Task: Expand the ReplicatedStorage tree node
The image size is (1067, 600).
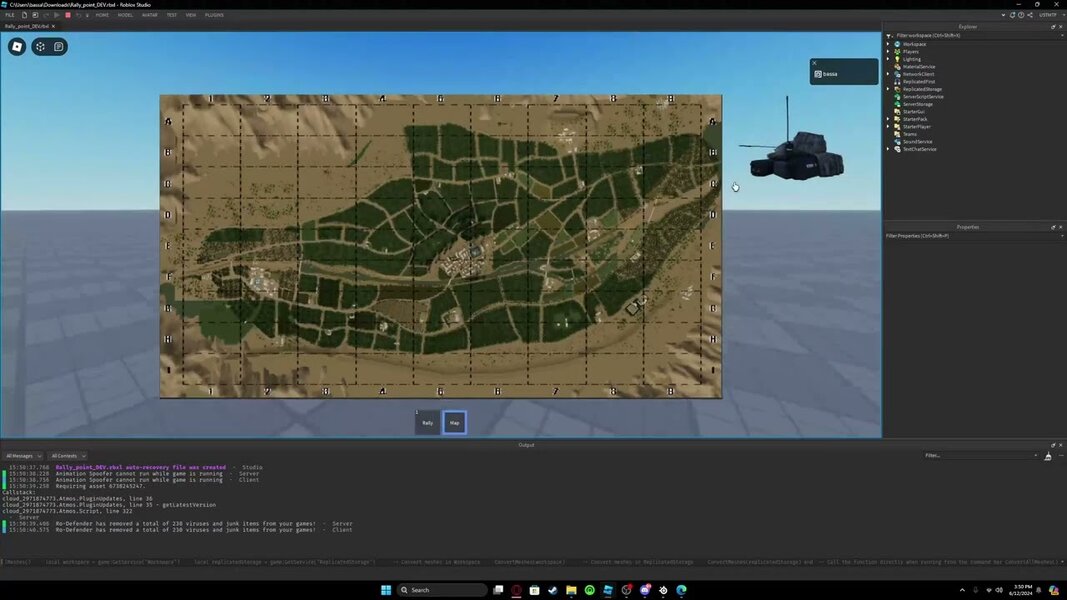Action: tap(888, 89)
